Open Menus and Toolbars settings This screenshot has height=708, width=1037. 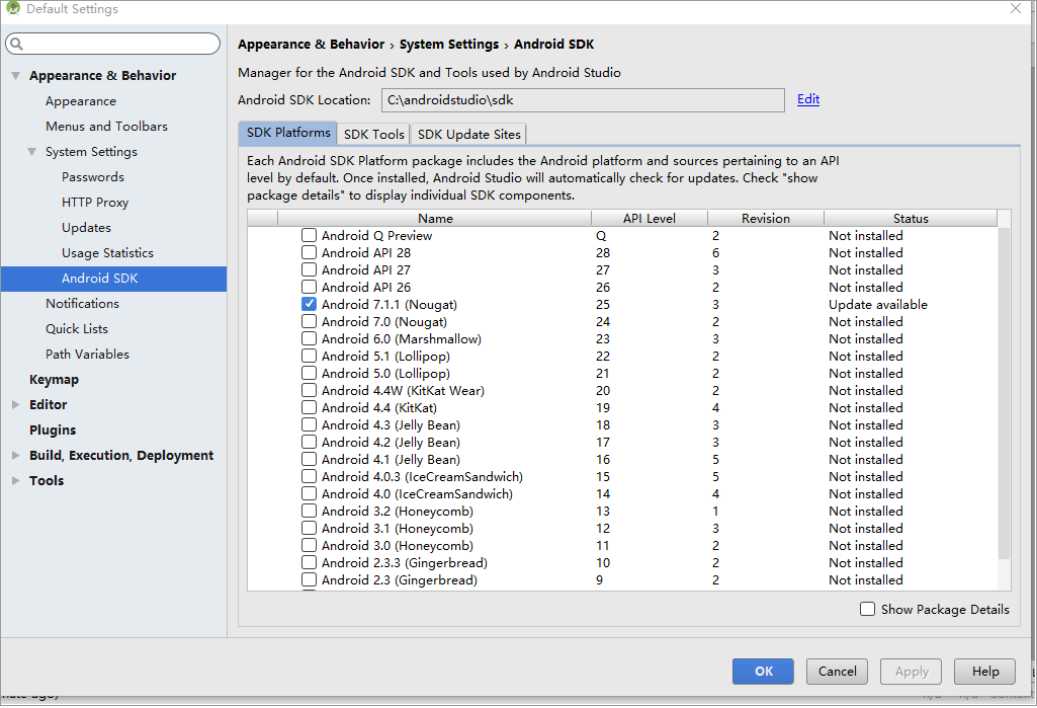[106, 126]
